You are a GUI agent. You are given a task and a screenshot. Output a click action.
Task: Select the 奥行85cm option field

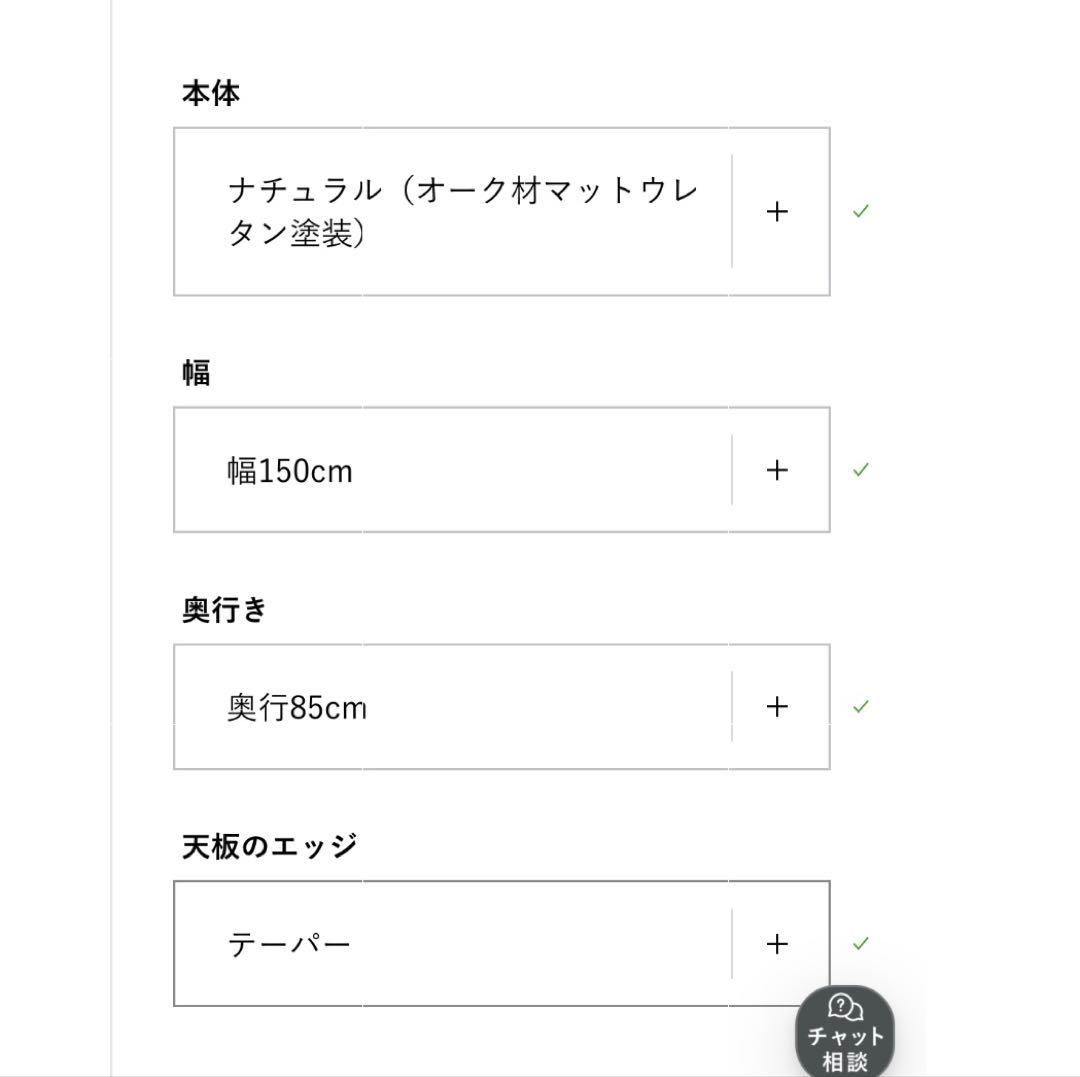[x=450, y=706]
